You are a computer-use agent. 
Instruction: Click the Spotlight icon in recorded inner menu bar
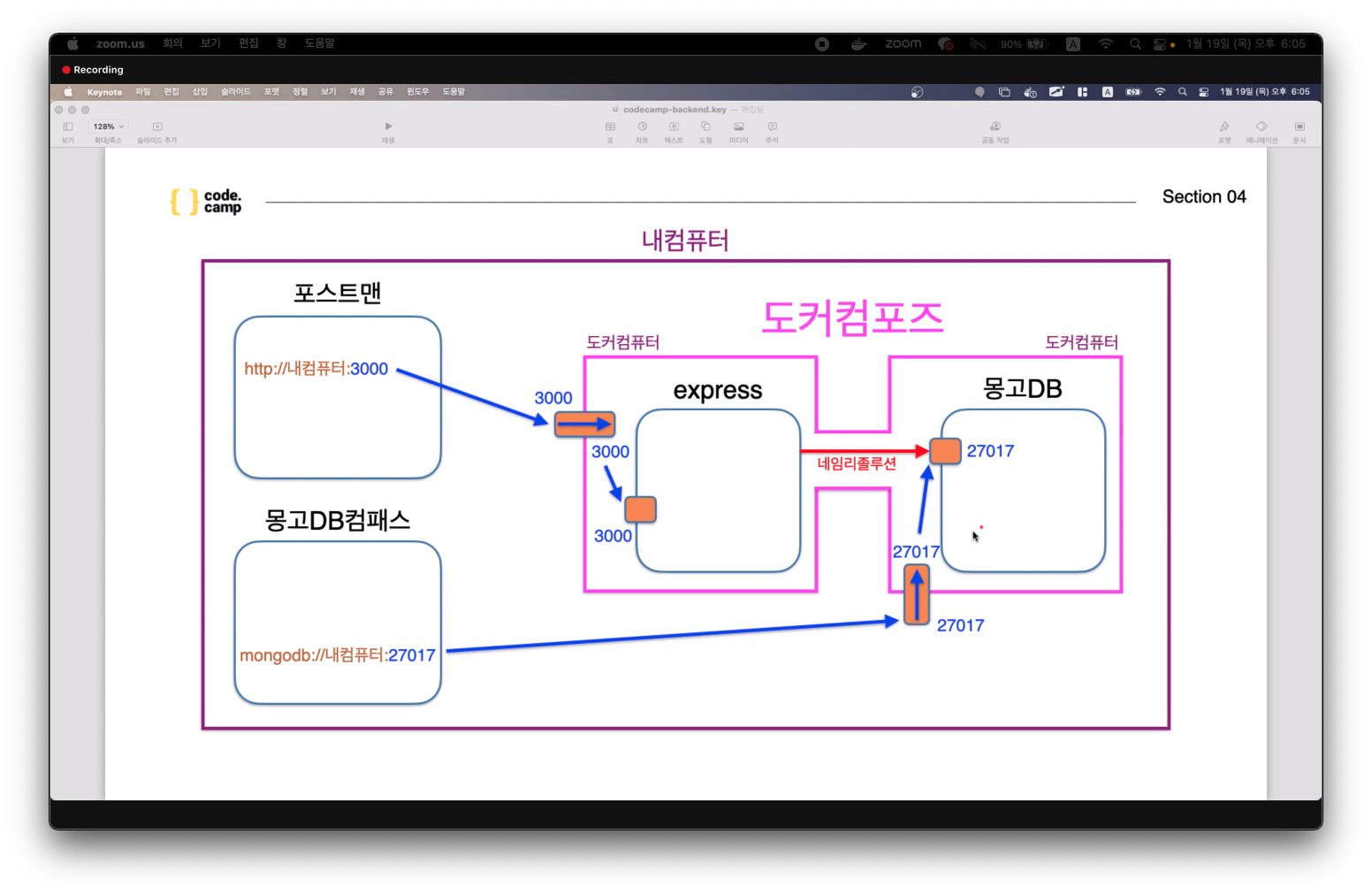click(x=1182, y=92)
